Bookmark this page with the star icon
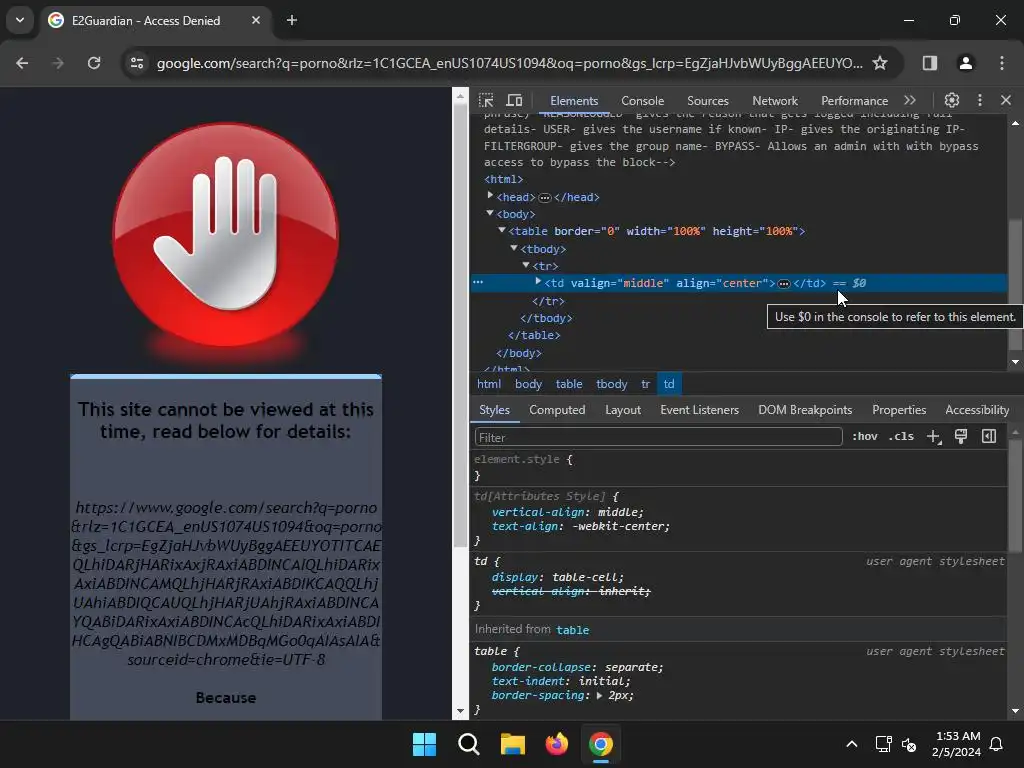This screenshot has height=768, width=1024. pos(880,63)
